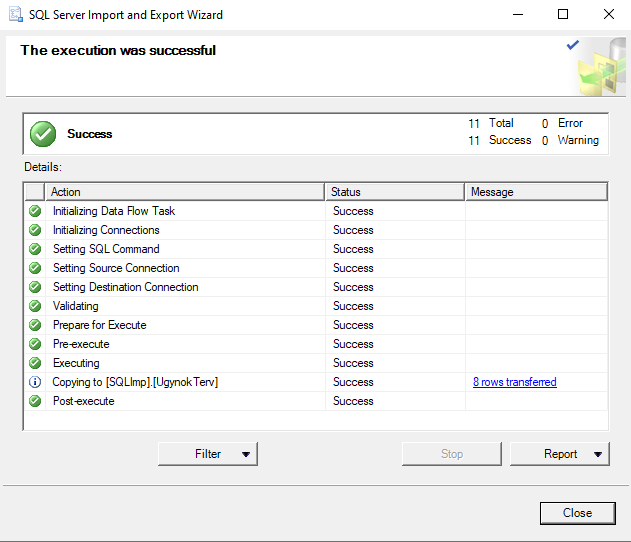Select the Setting Destination Connection row text
Image resolution: width=631 pixels, height=542 pixels.
pos(126,287)
